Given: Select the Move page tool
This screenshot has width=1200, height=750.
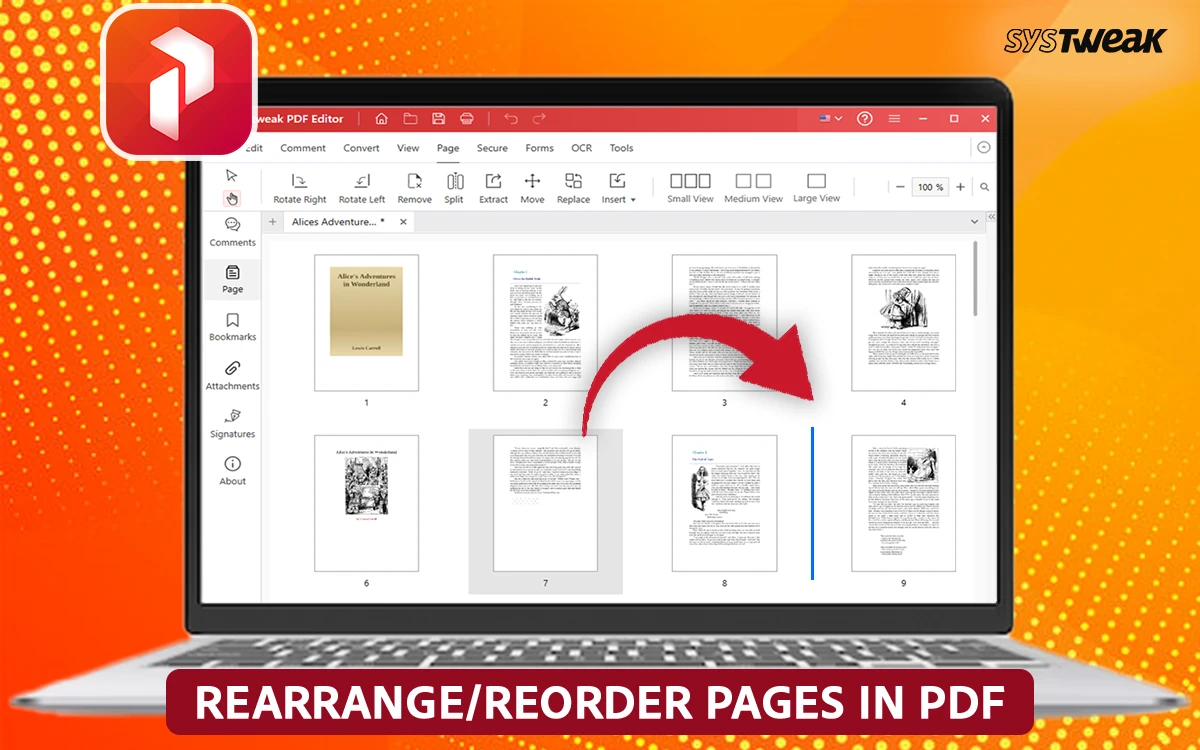Looking at the screenshot, I should pyautogui.click(x=532, y=187).
